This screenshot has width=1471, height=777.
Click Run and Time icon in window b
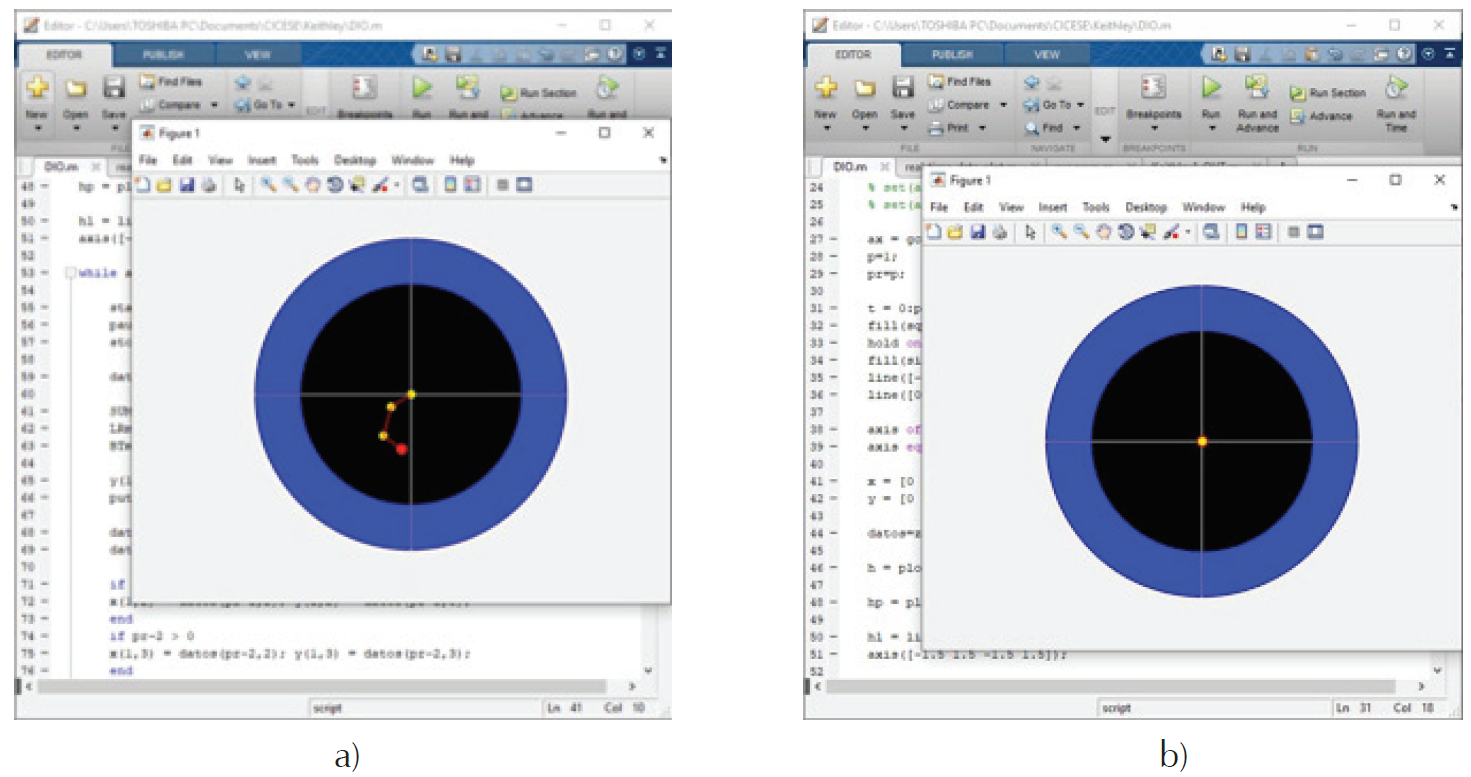click(x=1395, y=90)
